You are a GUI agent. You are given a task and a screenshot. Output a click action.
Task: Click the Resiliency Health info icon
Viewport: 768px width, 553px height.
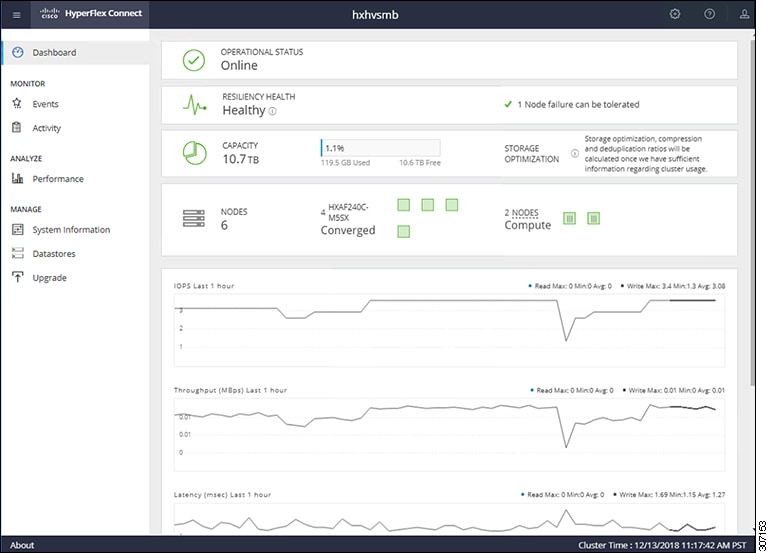(272, 112)
